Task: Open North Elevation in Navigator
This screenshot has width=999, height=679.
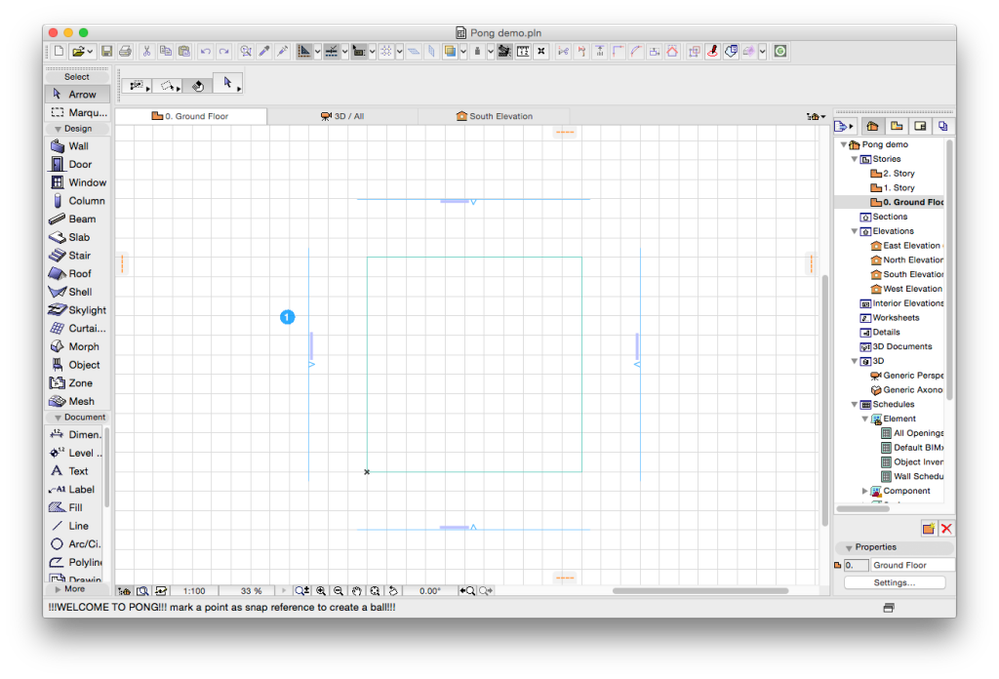Action: (907, 260)
